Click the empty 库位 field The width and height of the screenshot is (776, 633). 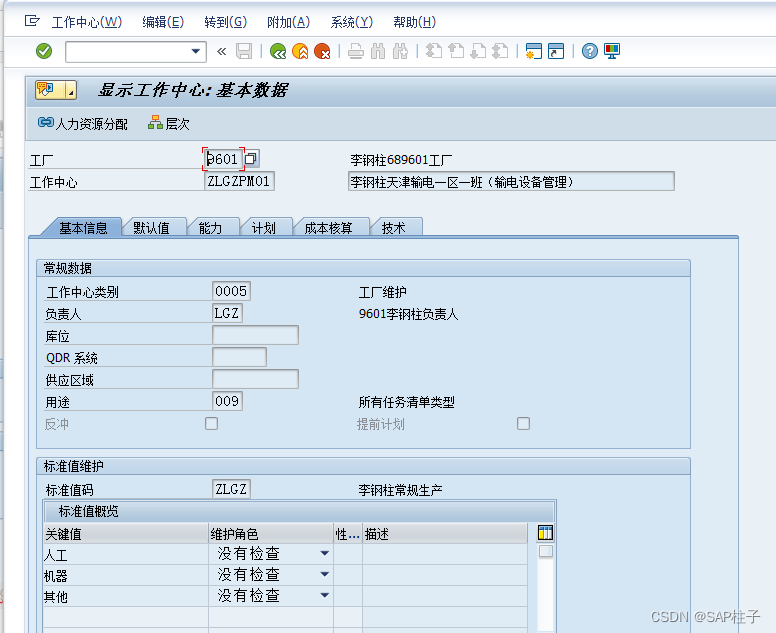pyautogui.click(x=255, y=335)
